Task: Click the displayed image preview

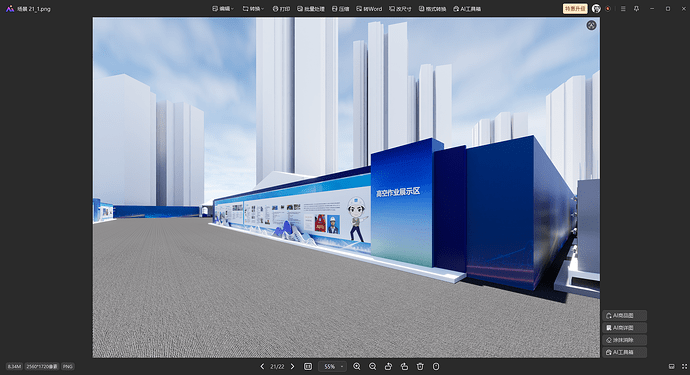Action: coord(346,187)
